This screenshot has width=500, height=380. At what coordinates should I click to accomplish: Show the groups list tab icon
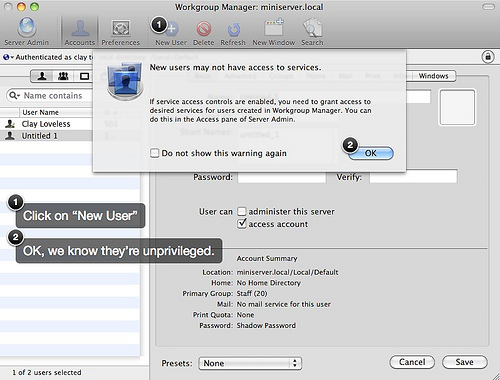pyautogui.click(x=63, y=76)
